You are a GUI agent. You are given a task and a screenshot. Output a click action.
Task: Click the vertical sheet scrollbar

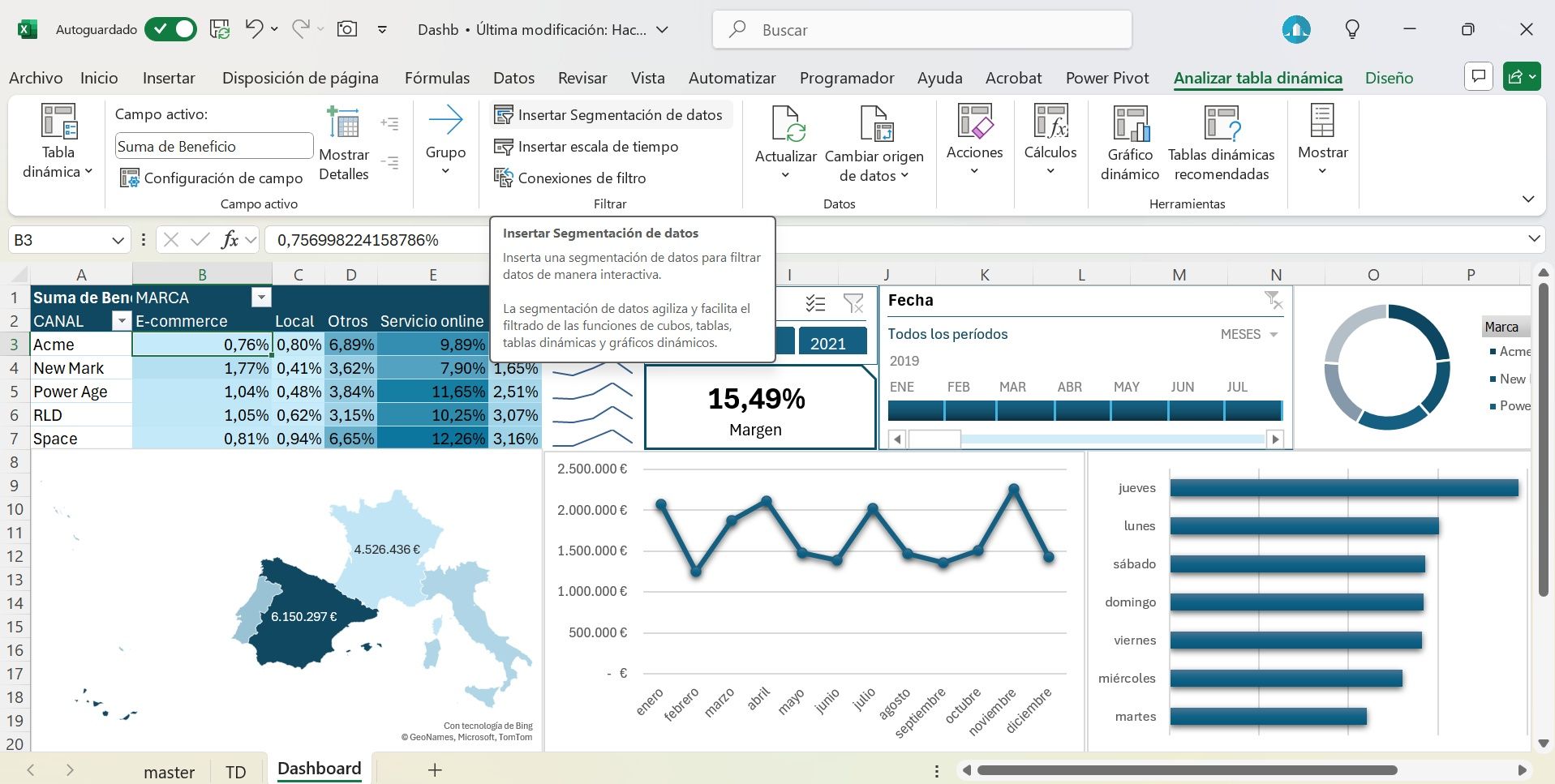(x=1544, y=438)
